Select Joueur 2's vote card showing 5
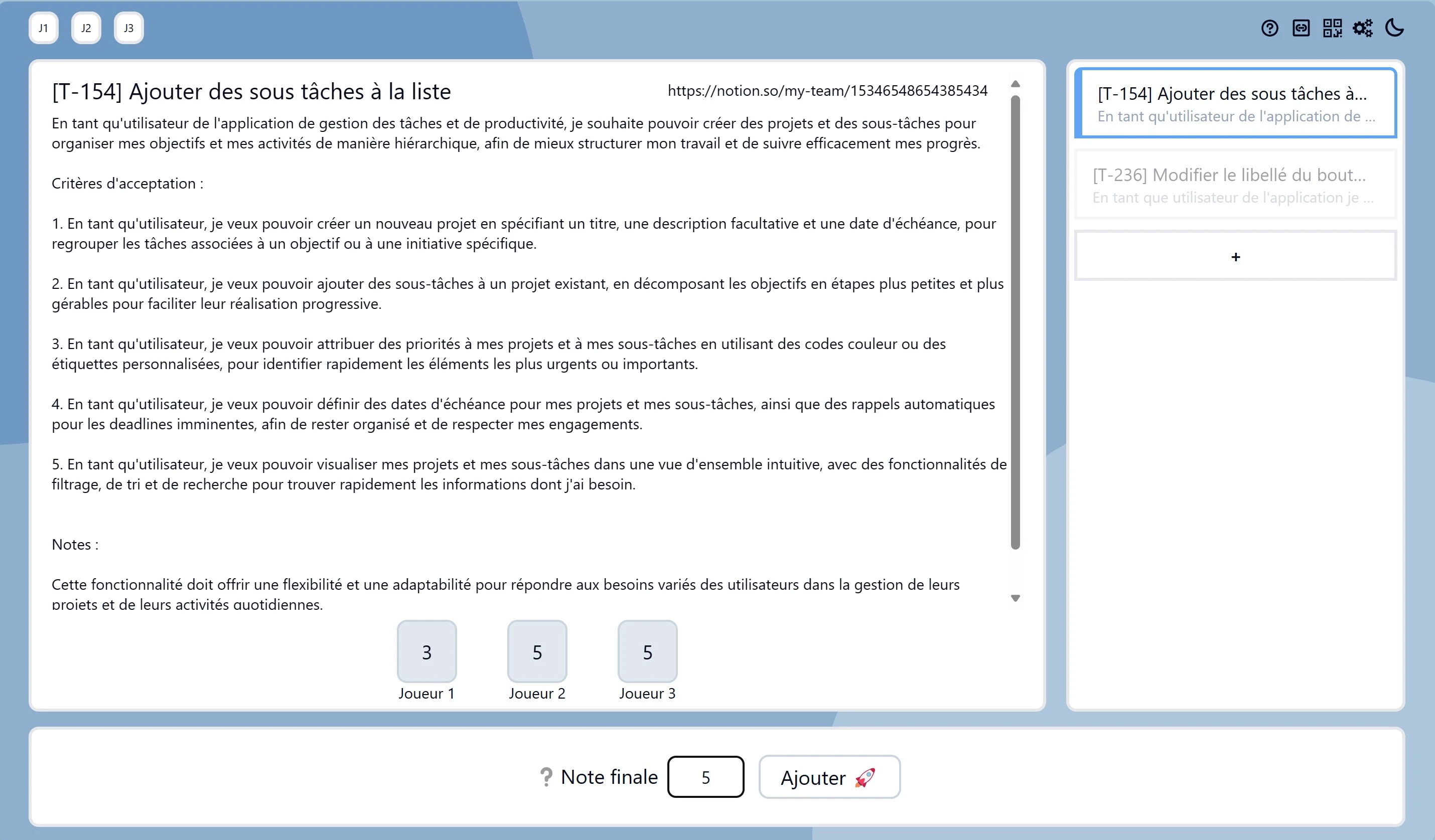Image resolution: width=1435 pixels, height=840 pixels. coord(536,651)
